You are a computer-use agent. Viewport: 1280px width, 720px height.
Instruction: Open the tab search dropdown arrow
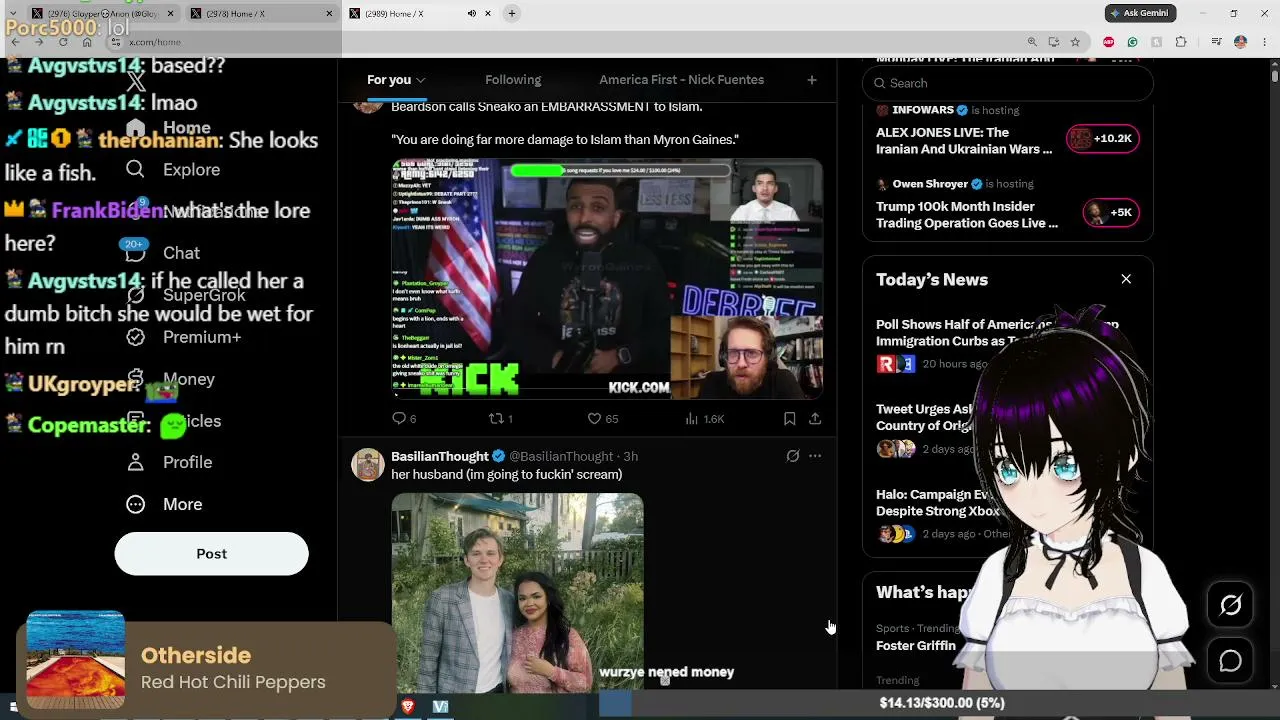[x=13, y=13]
